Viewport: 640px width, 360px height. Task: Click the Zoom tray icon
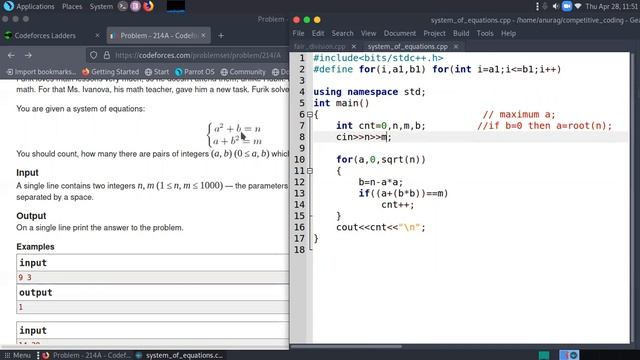coord(567,6)
